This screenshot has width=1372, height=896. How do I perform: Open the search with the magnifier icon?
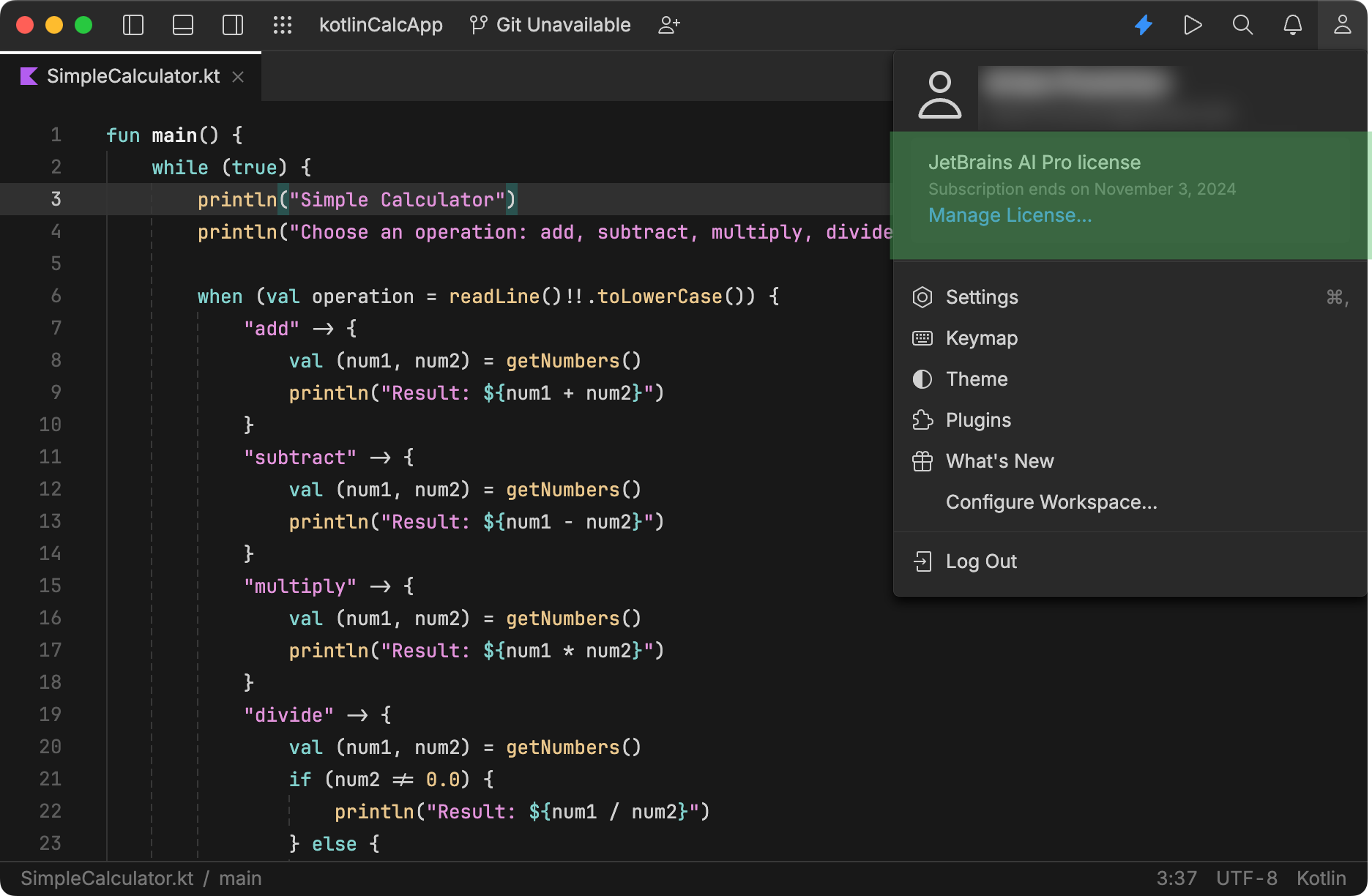pos(1242,24)
